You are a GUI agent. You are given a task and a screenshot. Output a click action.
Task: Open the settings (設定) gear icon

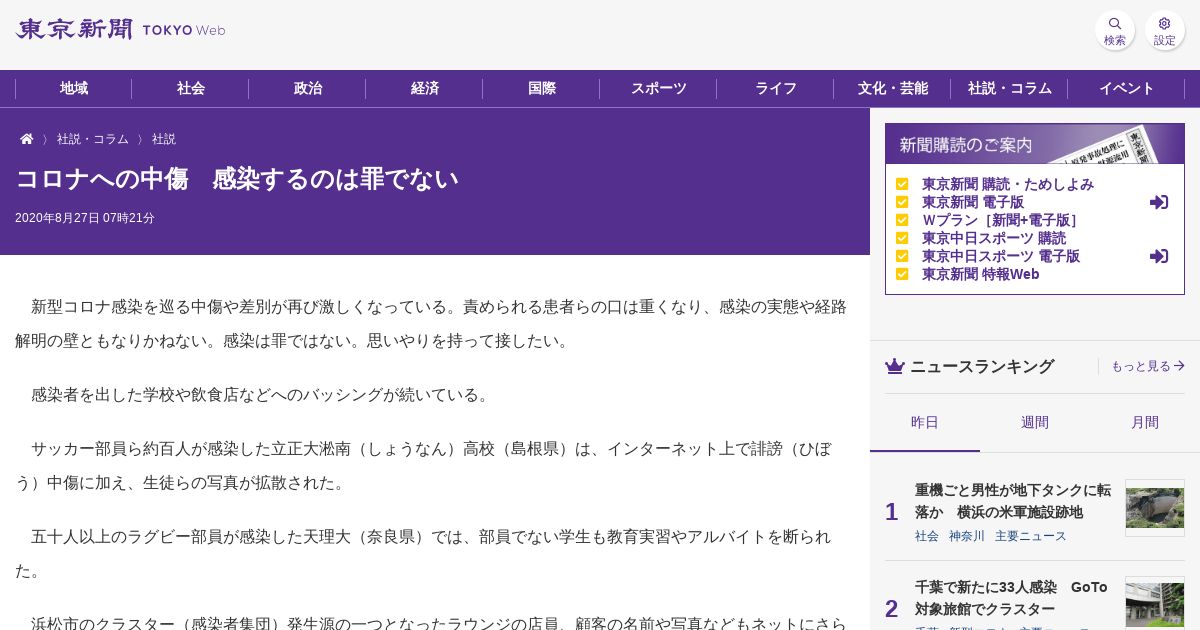coord(1165,30)
